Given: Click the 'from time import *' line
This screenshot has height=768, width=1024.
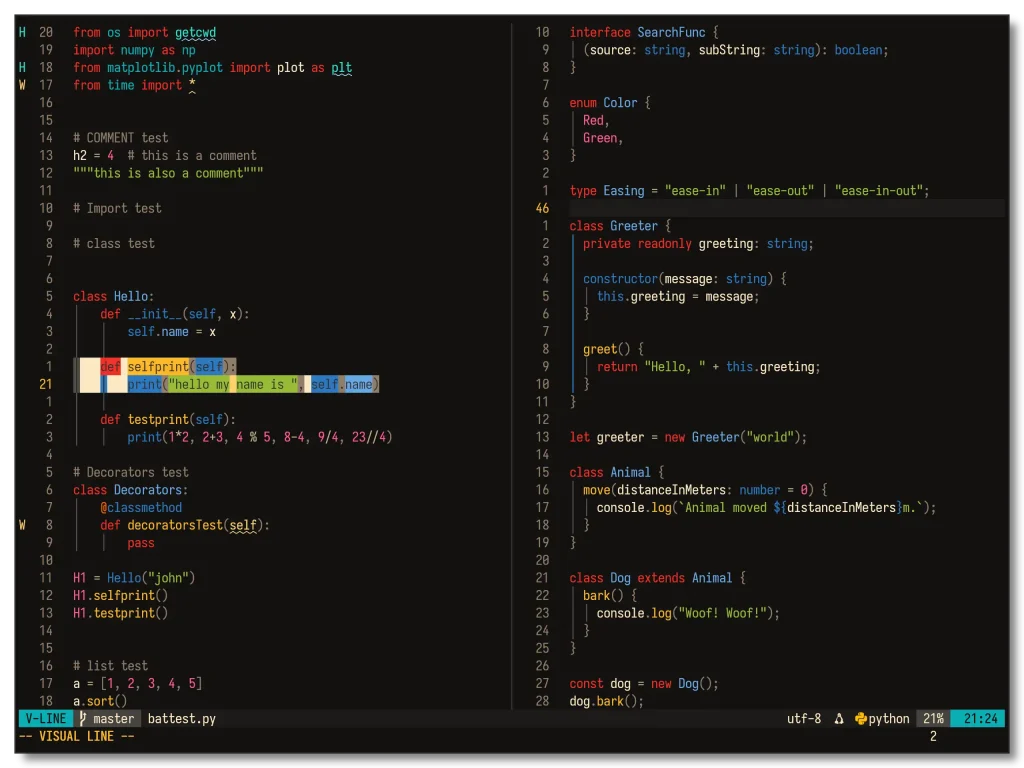Looking at the screenshot, I should click(x=134, y=85).
